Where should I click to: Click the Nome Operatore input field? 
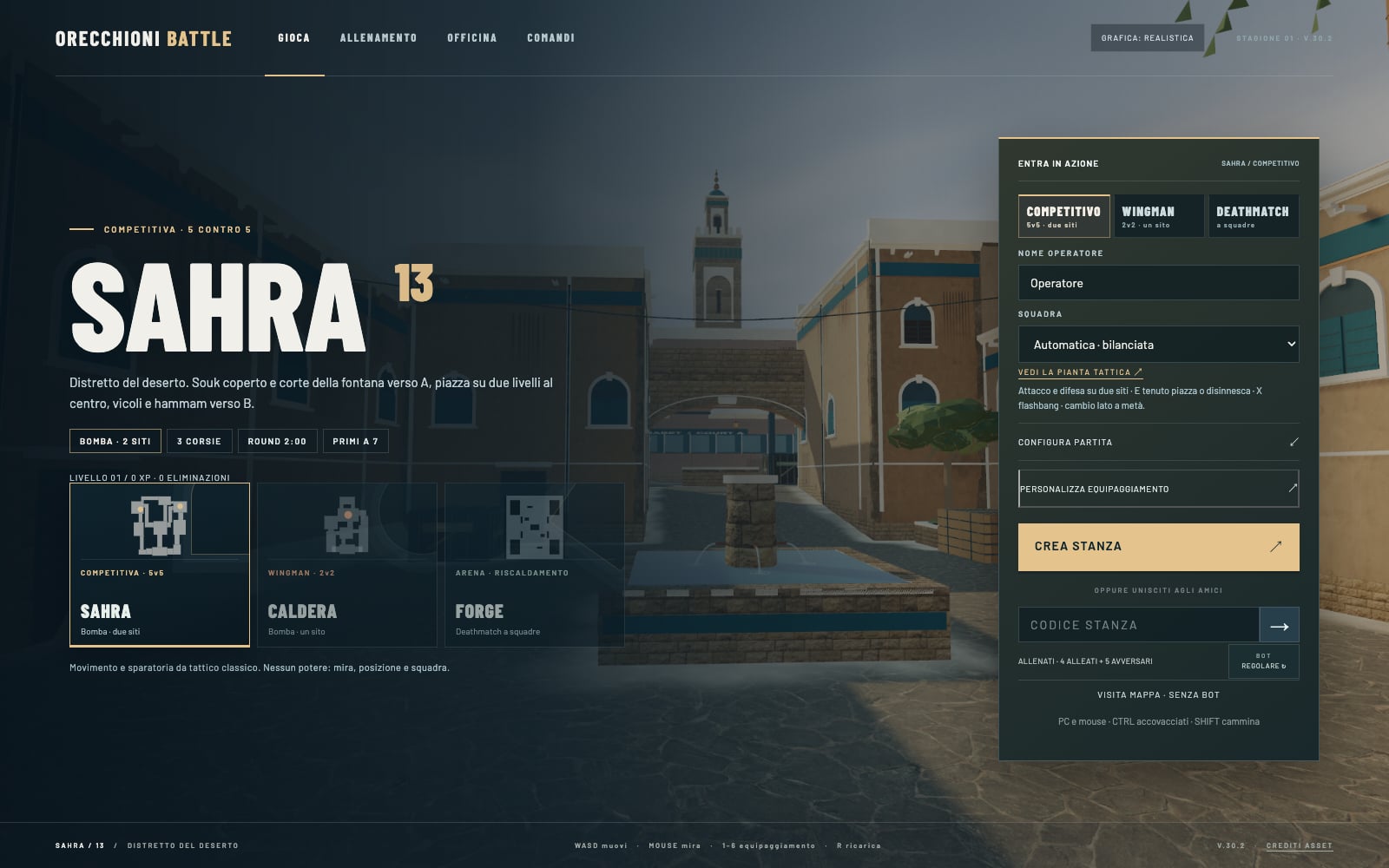pos(1158,283)
